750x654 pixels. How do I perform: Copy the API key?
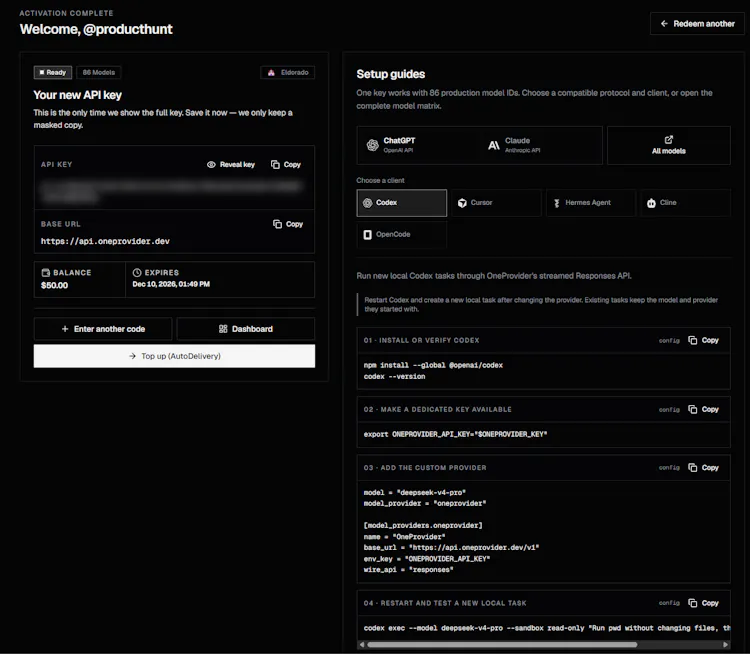point(286,165)
